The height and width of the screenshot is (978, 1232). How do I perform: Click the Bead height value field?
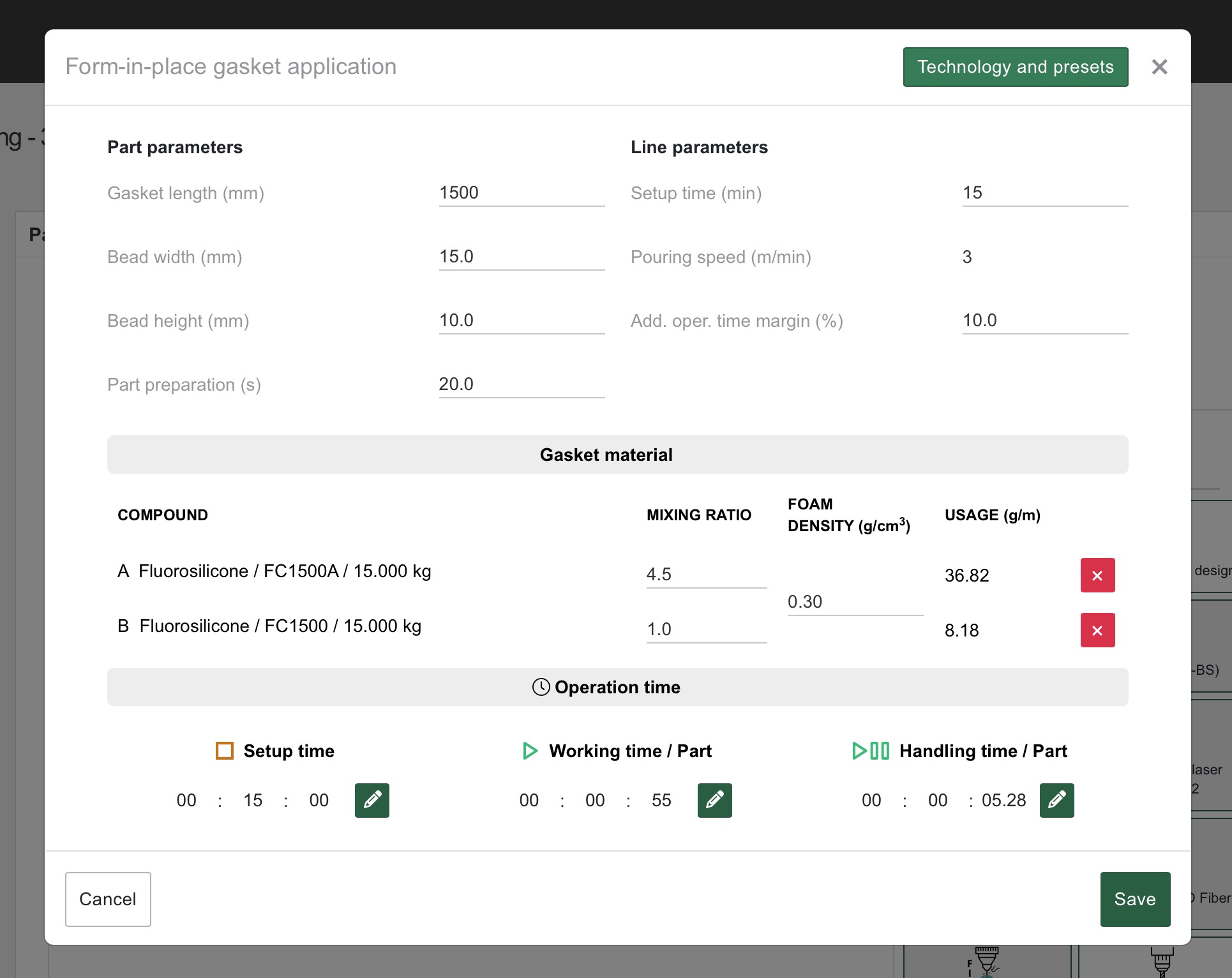[x=521, y=320]
